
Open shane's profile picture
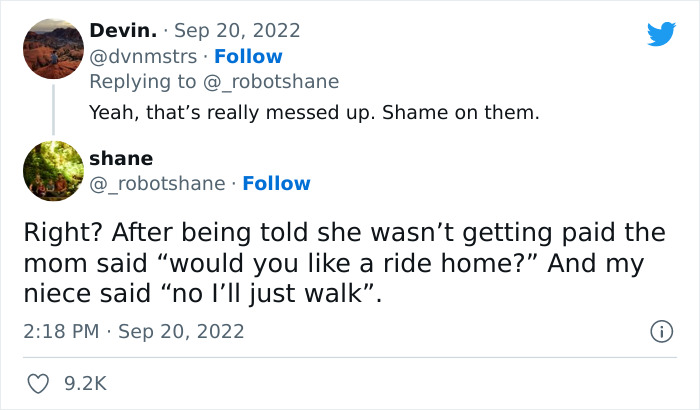pyautogui.click(x=53, y=171)
